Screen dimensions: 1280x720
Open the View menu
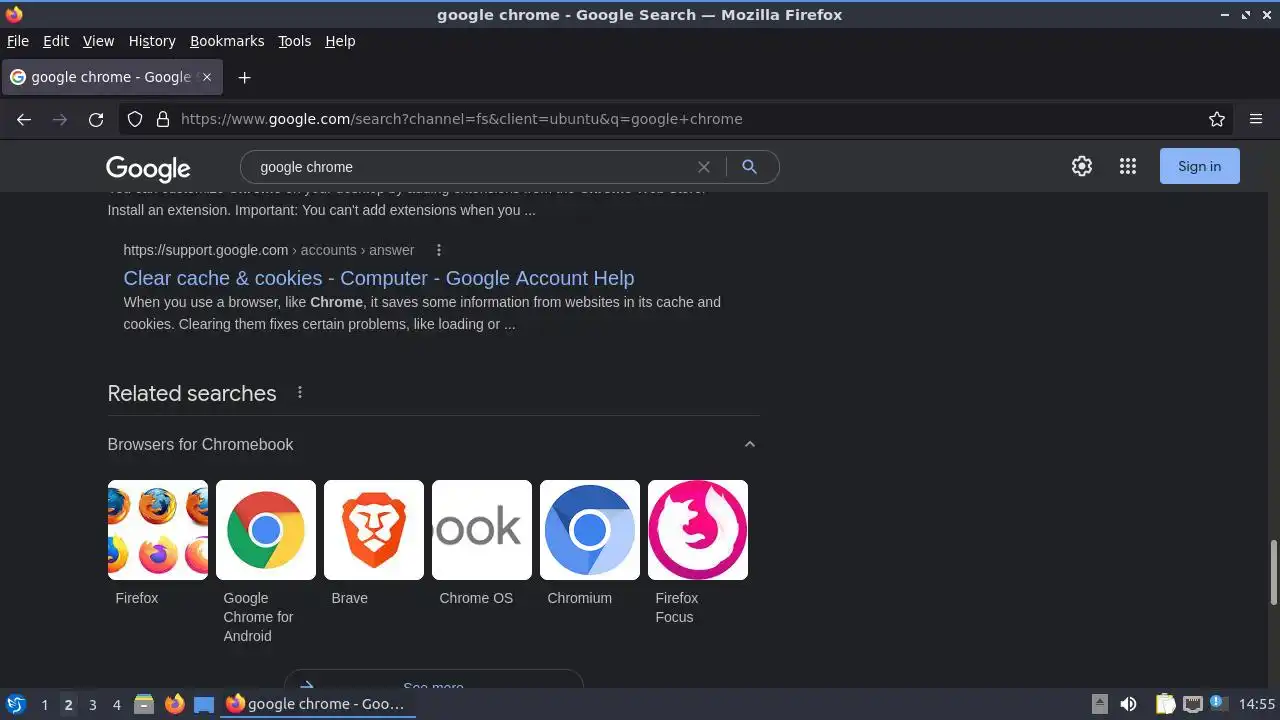[x=98, y=41]
